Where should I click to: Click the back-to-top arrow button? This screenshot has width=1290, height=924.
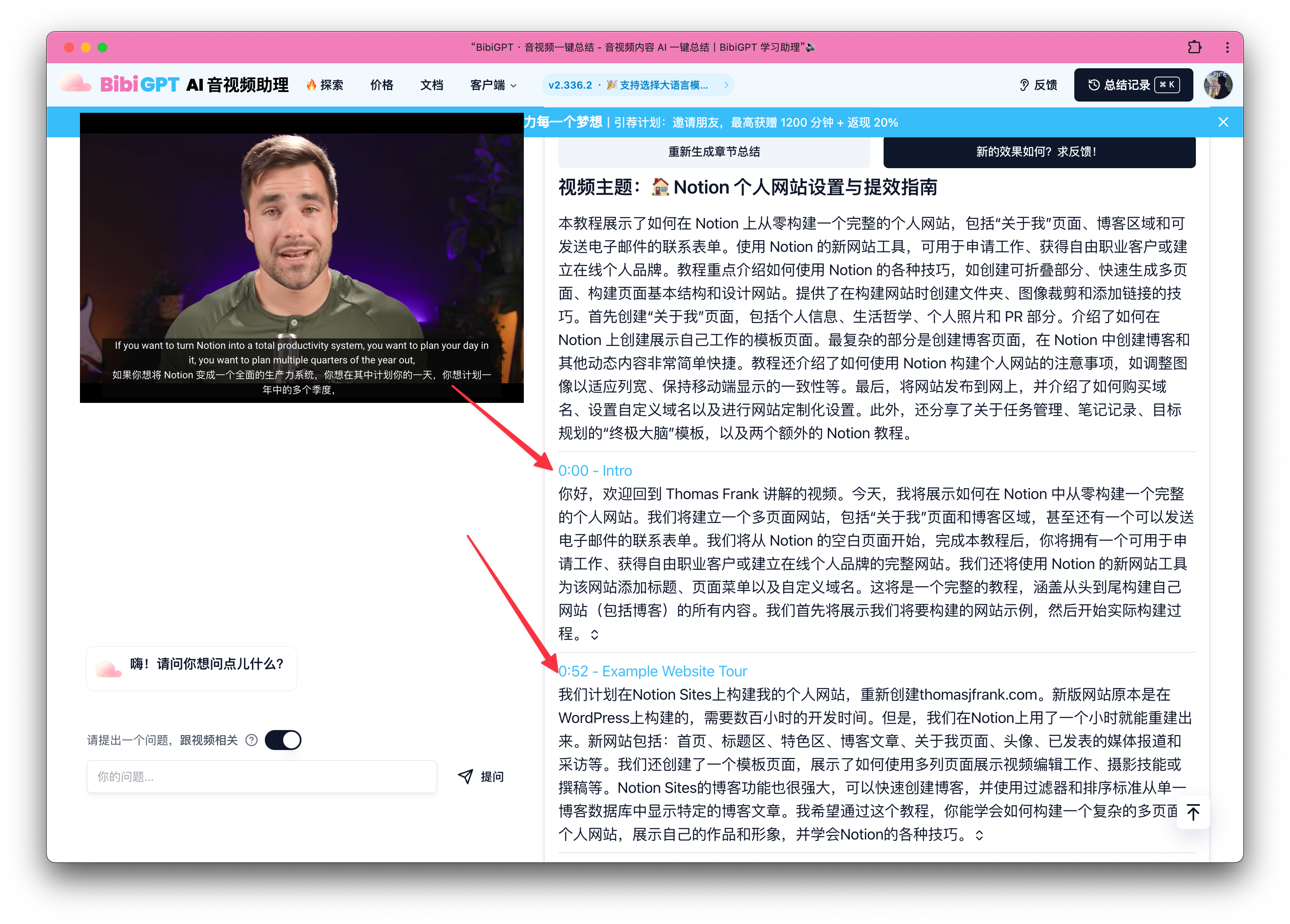1193,812
